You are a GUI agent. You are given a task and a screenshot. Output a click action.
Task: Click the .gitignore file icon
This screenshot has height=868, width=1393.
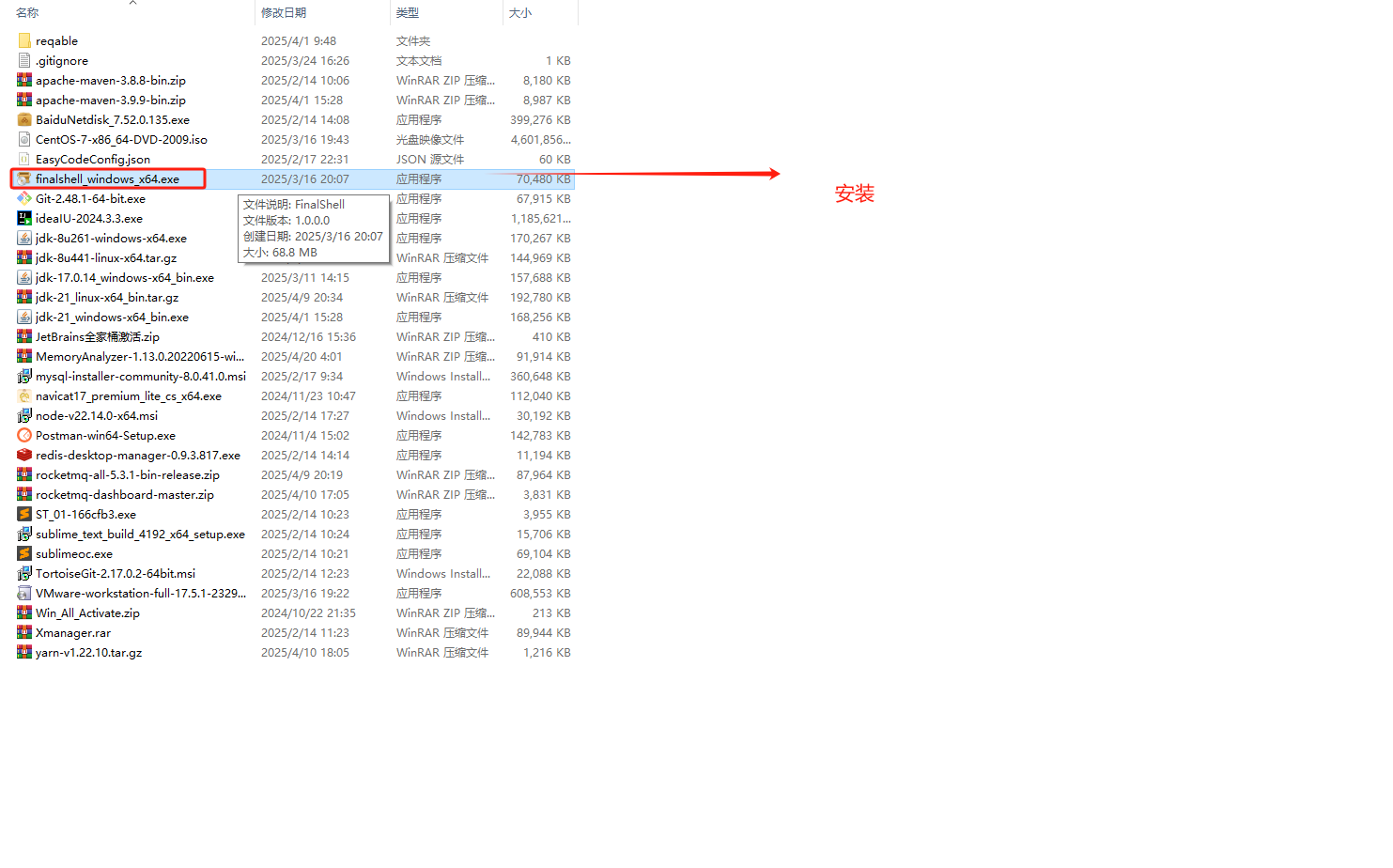click(24, 60)
